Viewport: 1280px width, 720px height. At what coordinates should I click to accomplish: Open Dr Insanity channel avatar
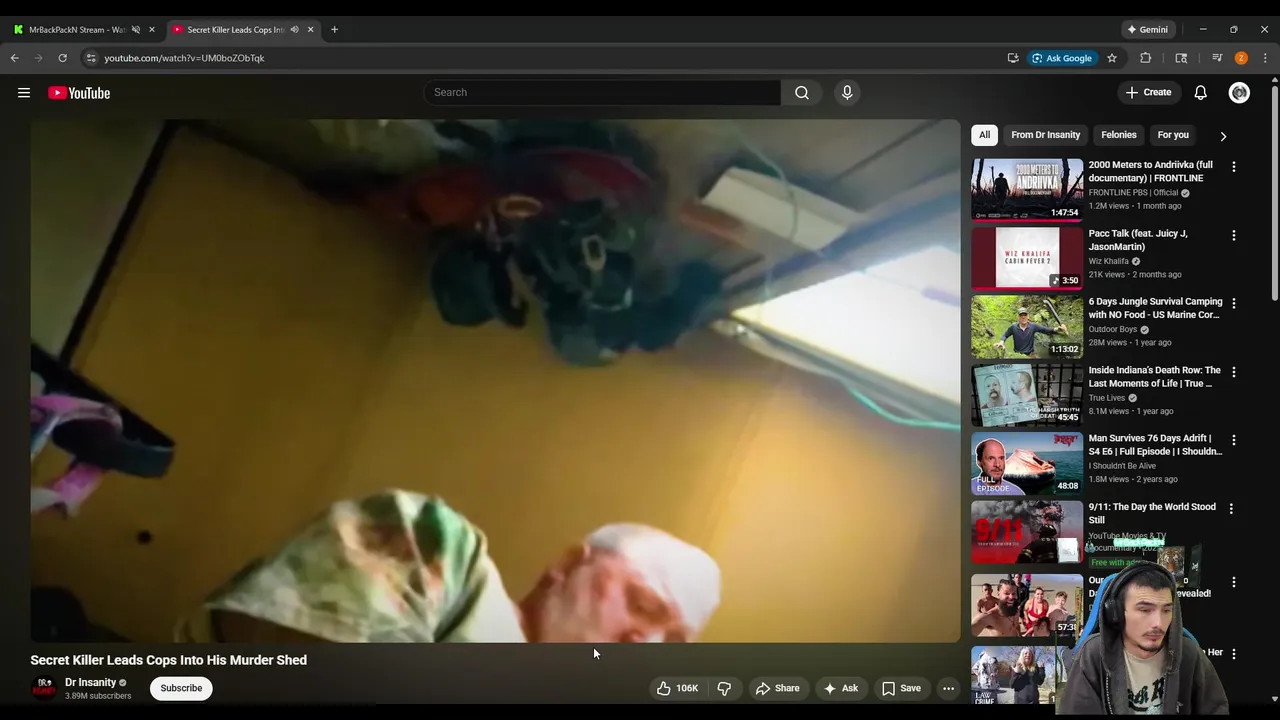44,688
